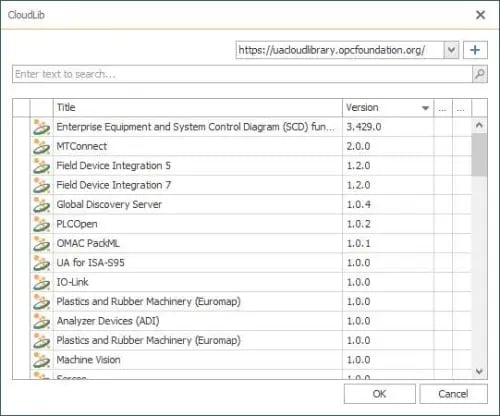500x416 pixels.
Task: Select UA for ISA-S95
Action: 90,262
